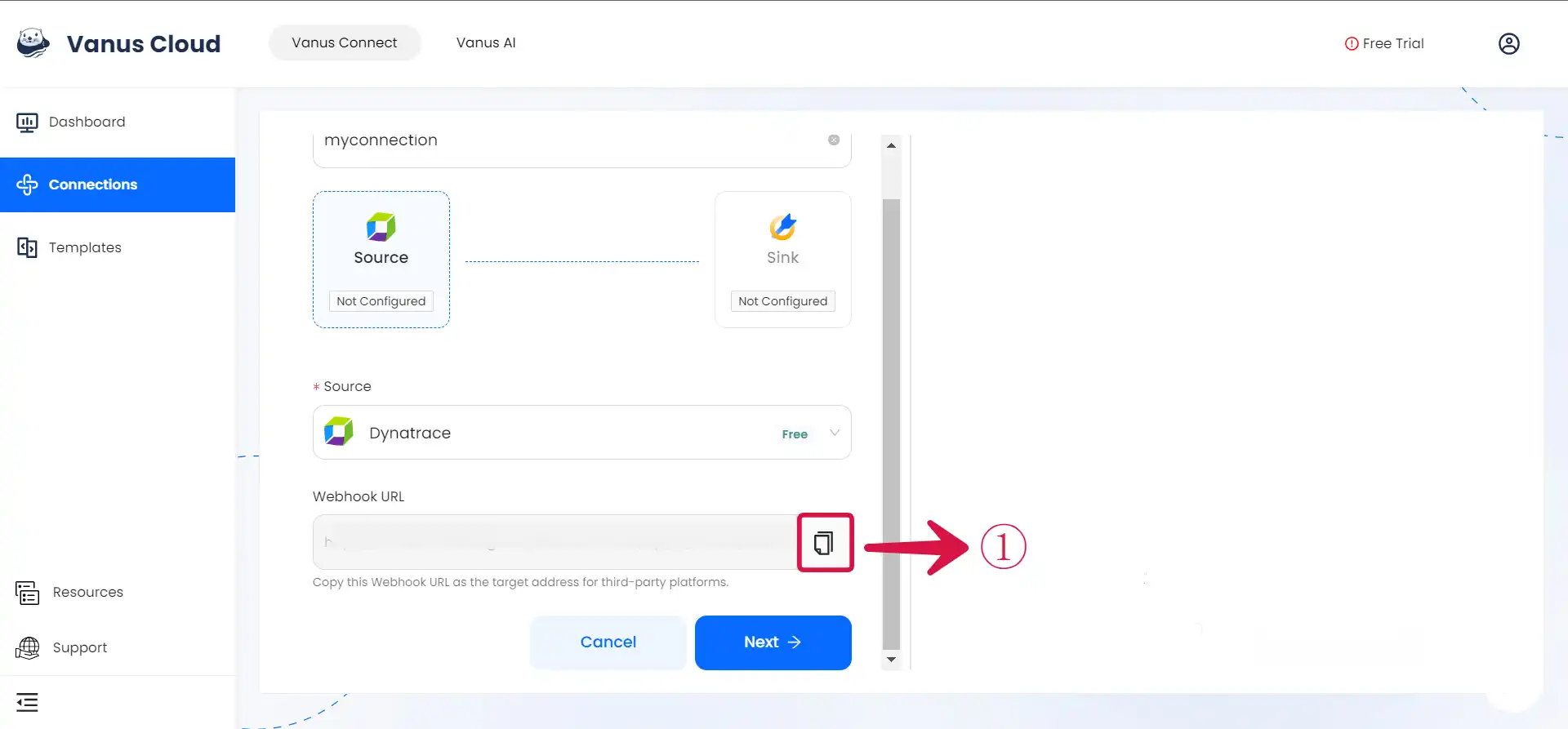Click the Sink card icon
This screenshot has height=729, width=1568.
[x=782, y=227]
